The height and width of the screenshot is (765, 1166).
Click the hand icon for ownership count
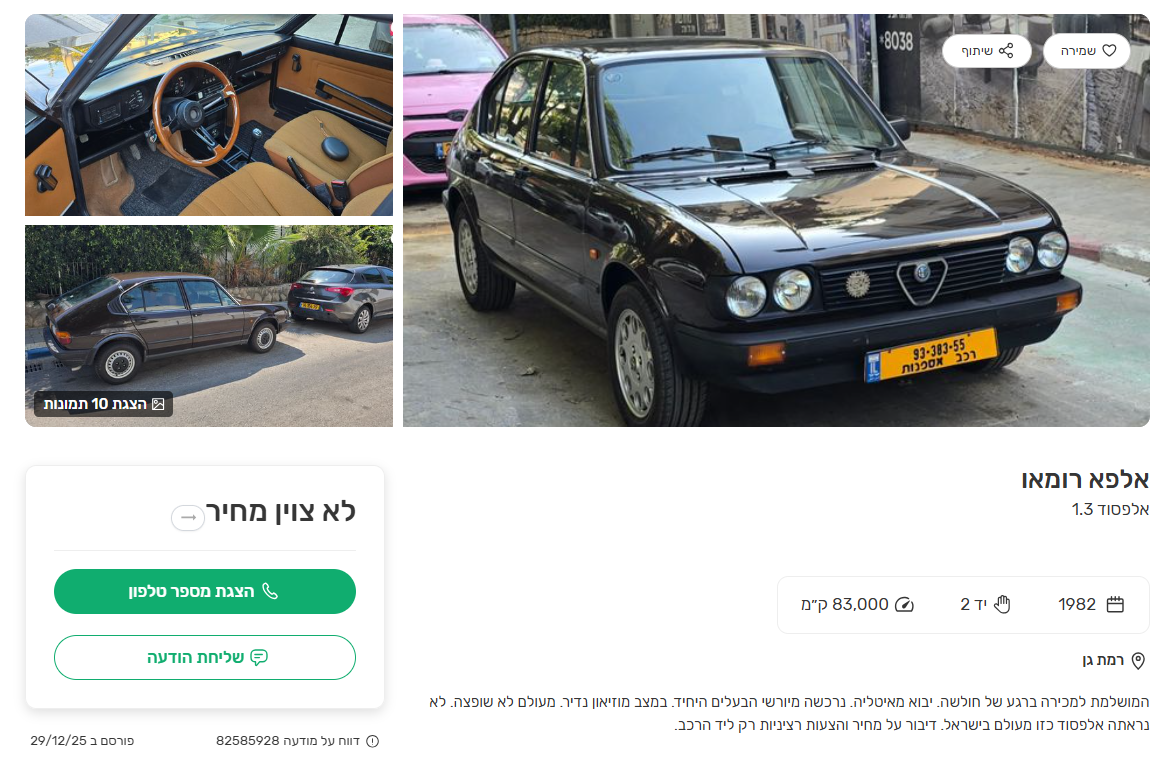[x=1002, y=604]
